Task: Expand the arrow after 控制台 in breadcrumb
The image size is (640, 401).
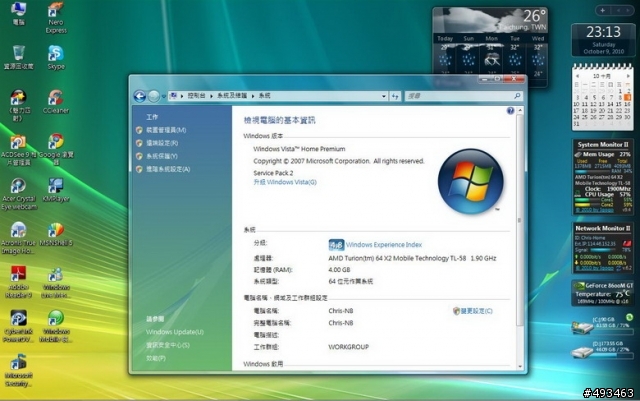Action: pyautogui.click(x=211, y=96)
